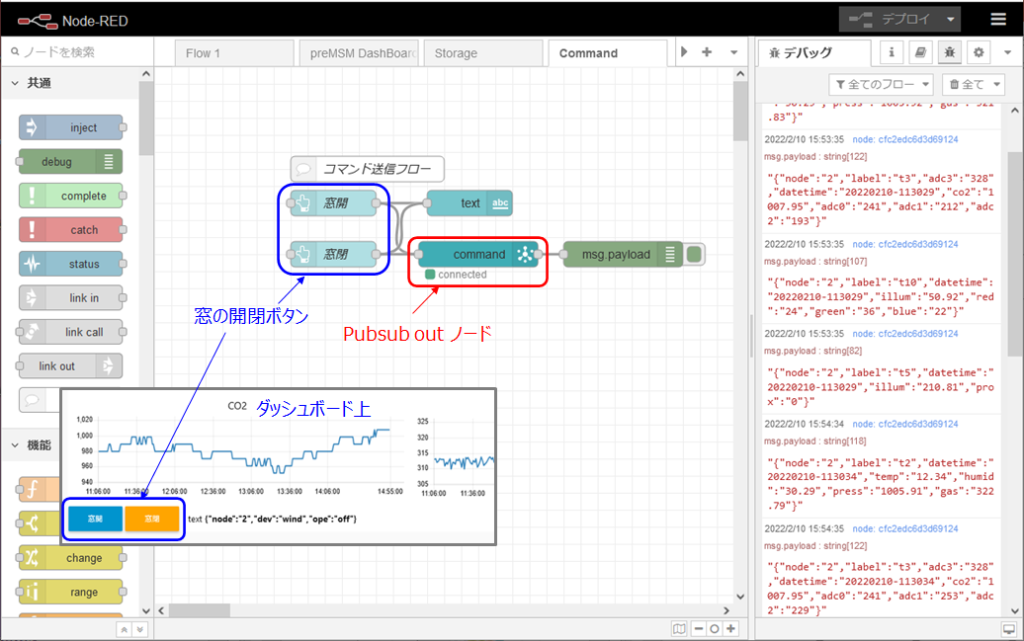1024x641 pixels.
Task: Select the command Pubsub out node
Action: pyautogui.click(x=477, y=255)
